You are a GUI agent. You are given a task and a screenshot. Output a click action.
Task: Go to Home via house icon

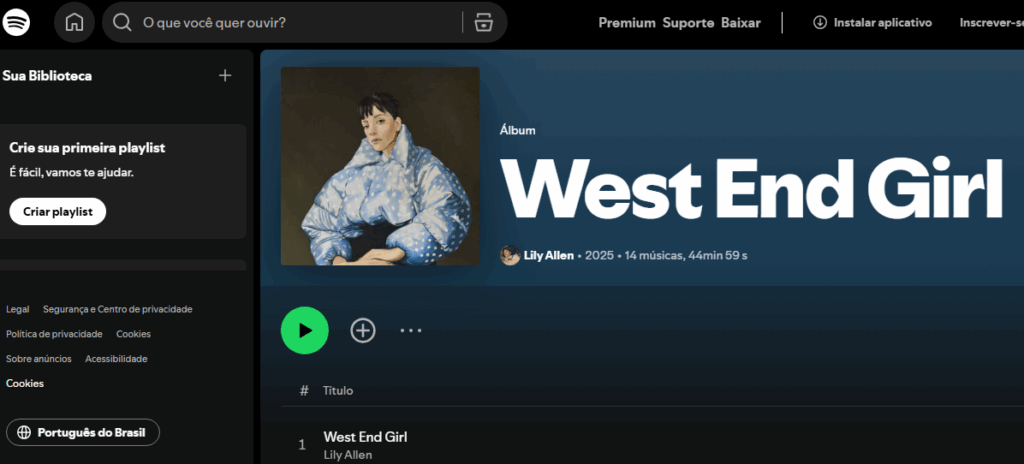point(74,22)
